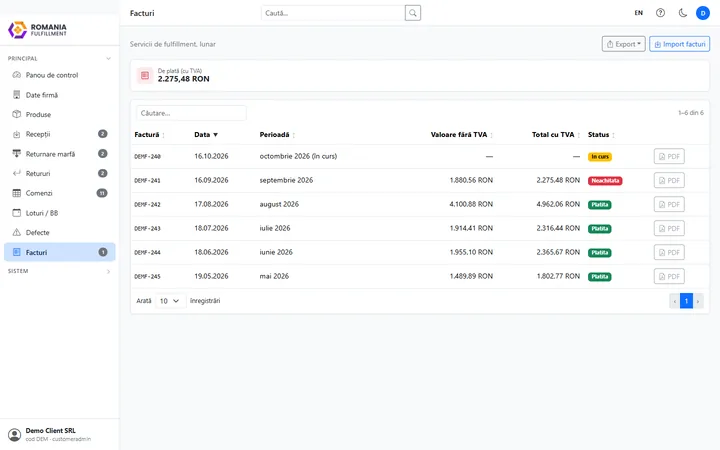
Task: Click date 19.05.2026
Action: coord(211,276)
